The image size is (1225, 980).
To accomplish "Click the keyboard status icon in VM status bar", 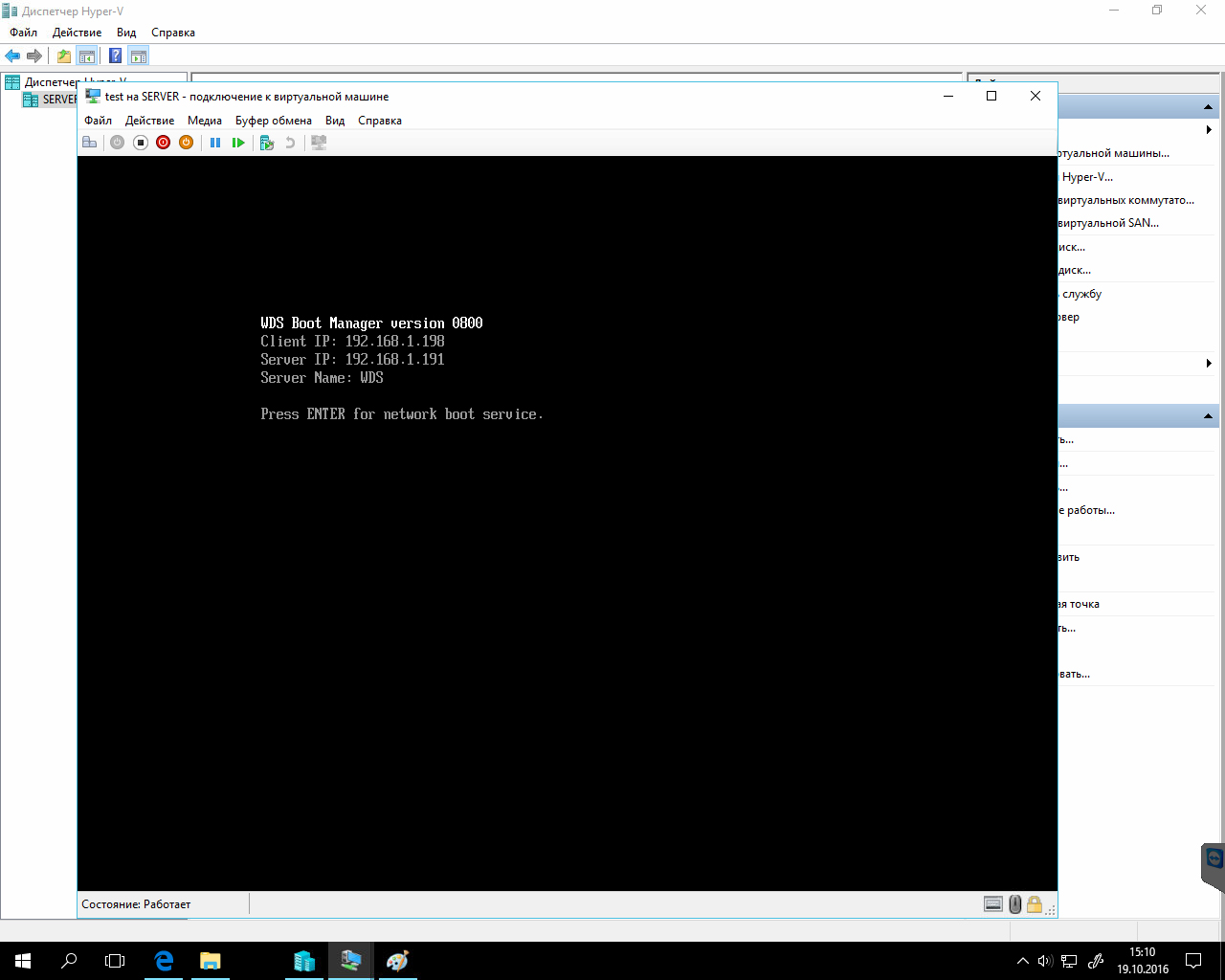I will point(993,904).
